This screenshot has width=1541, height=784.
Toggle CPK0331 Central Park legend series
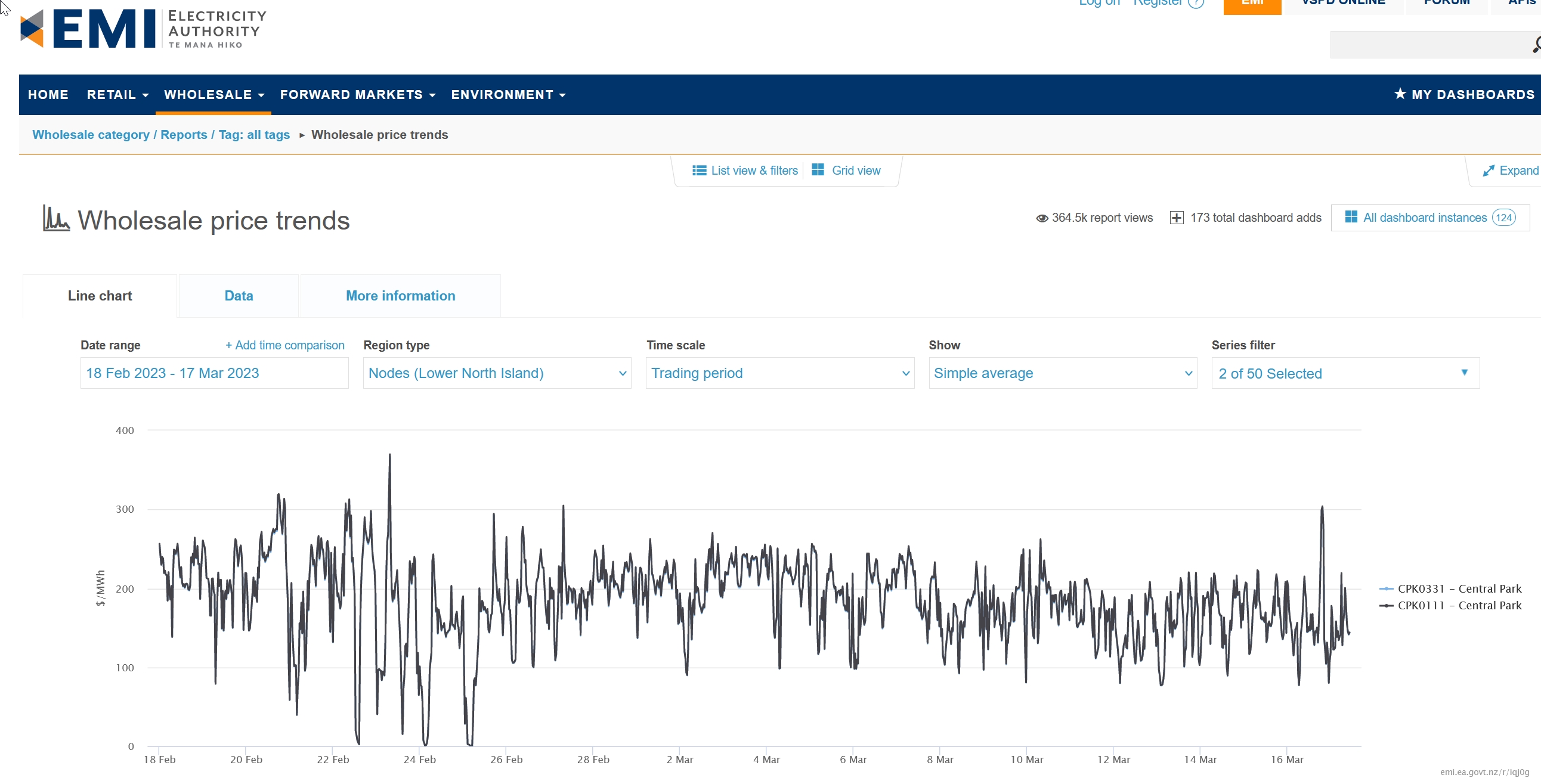(1459, 588)
